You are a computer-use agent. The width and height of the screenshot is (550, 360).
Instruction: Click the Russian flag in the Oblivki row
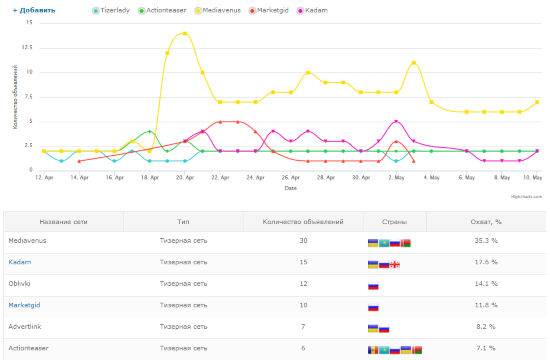[x=373, y=286]
